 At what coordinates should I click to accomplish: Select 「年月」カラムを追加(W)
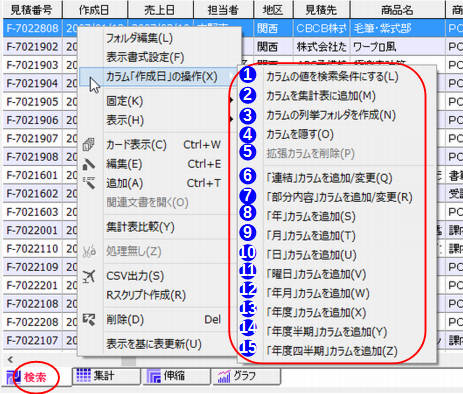point(337,293)
